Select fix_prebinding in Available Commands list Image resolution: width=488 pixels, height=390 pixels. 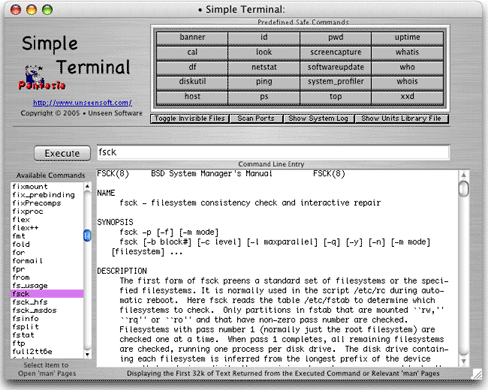tap(47, 195)
